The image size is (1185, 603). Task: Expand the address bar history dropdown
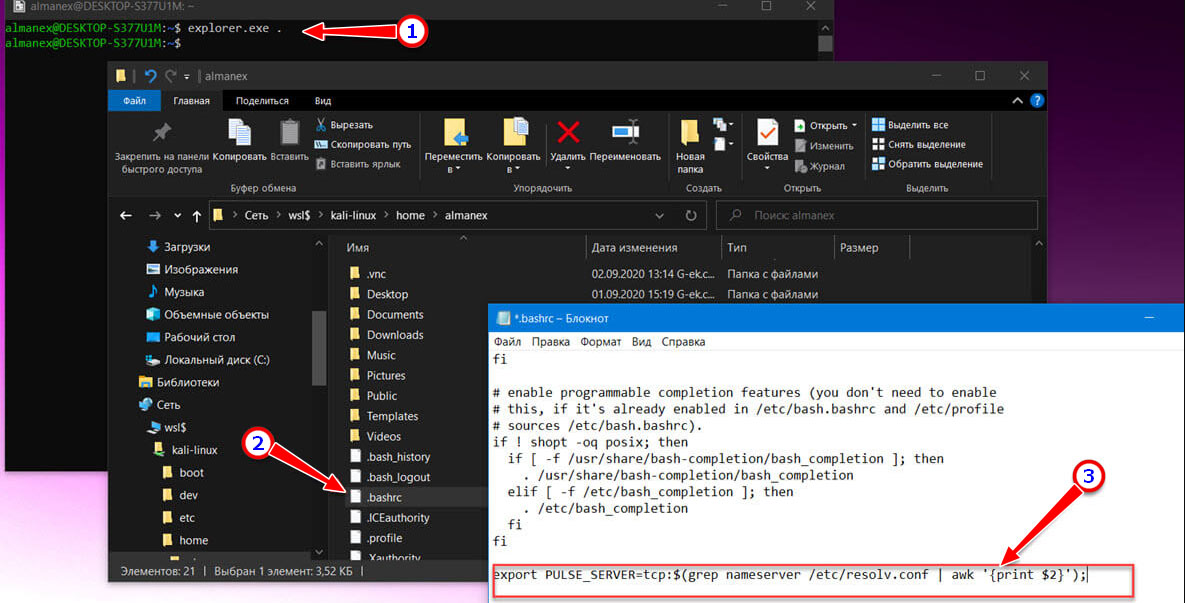(659, 215)
